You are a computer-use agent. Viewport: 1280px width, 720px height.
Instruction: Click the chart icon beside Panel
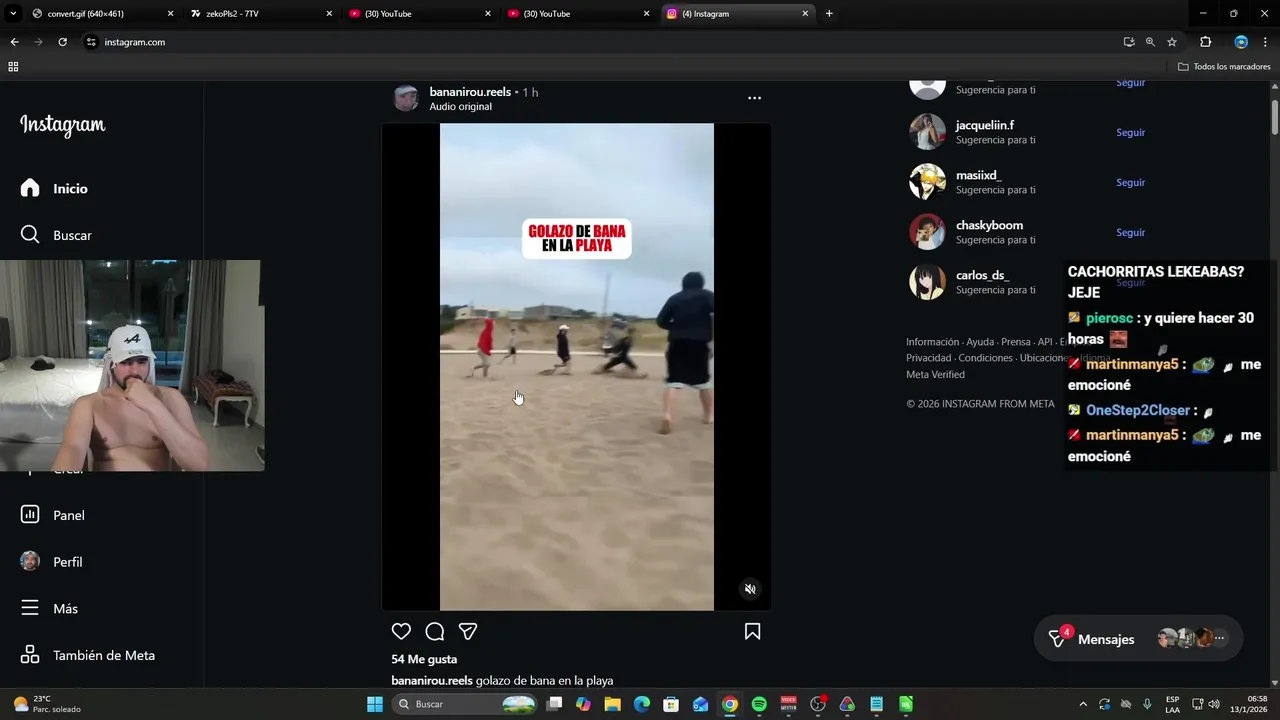30,515
